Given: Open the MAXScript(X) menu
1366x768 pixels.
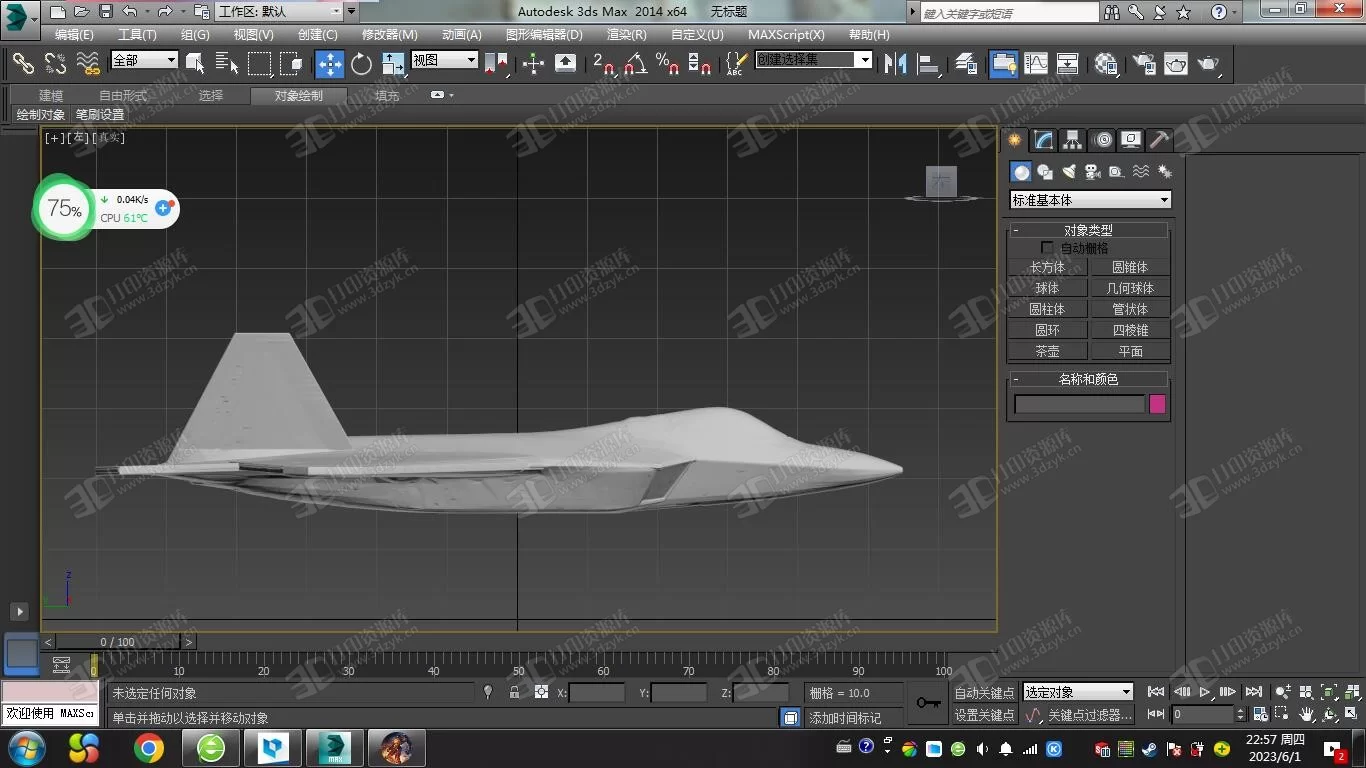Looking at the screenshot, I should click(787, 34).
